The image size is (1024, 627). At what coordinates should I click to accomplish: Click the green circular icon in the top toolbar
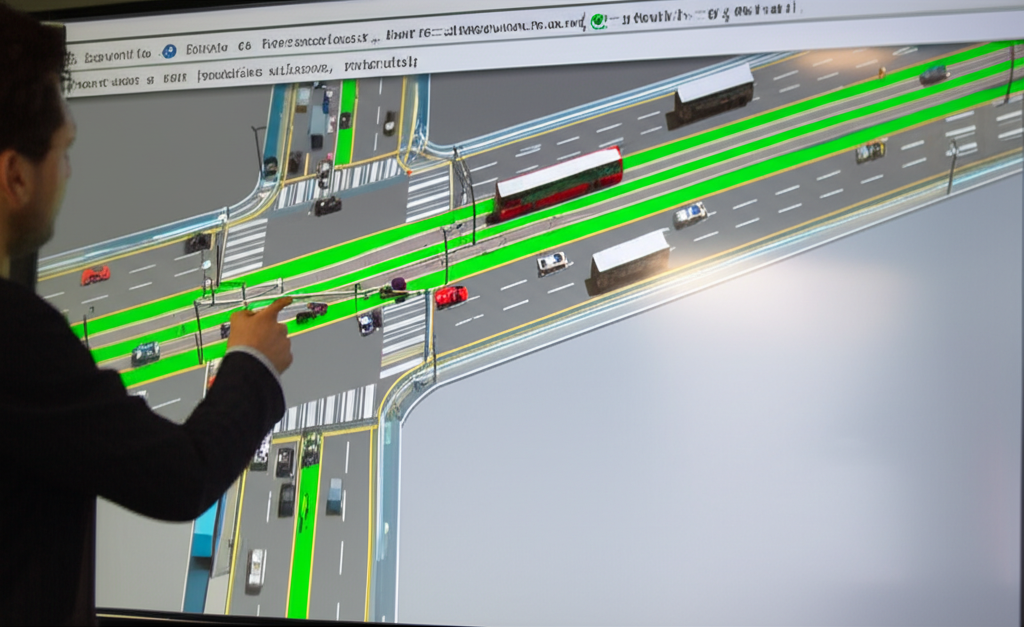pos(598,20)
